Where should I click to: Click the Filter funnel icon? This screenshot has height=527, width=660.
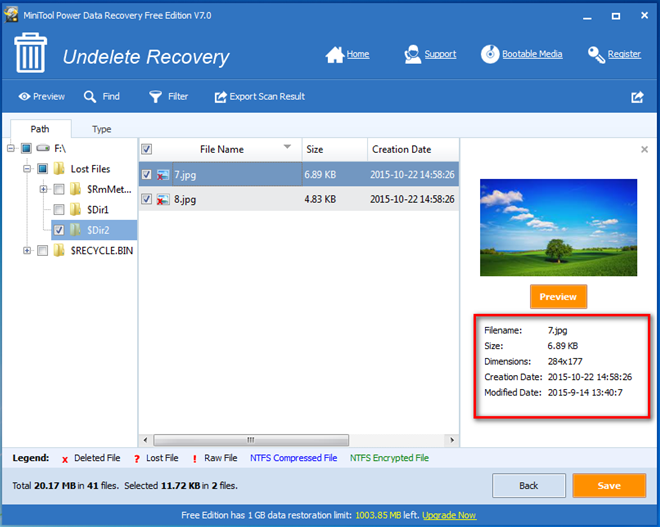click(x=155, y=97)
